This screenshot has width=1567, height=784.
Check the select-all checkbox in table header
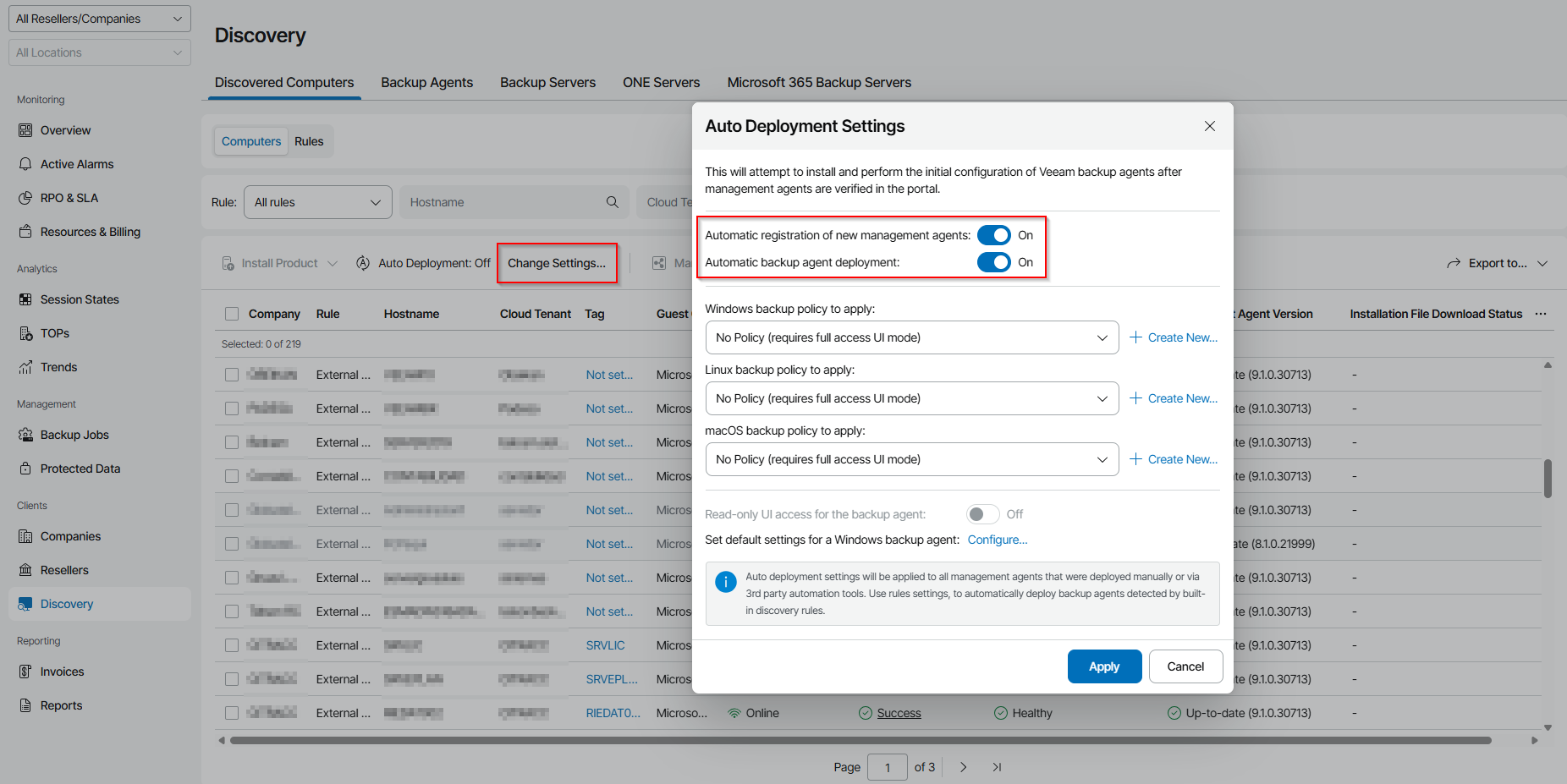coord(232,314)
